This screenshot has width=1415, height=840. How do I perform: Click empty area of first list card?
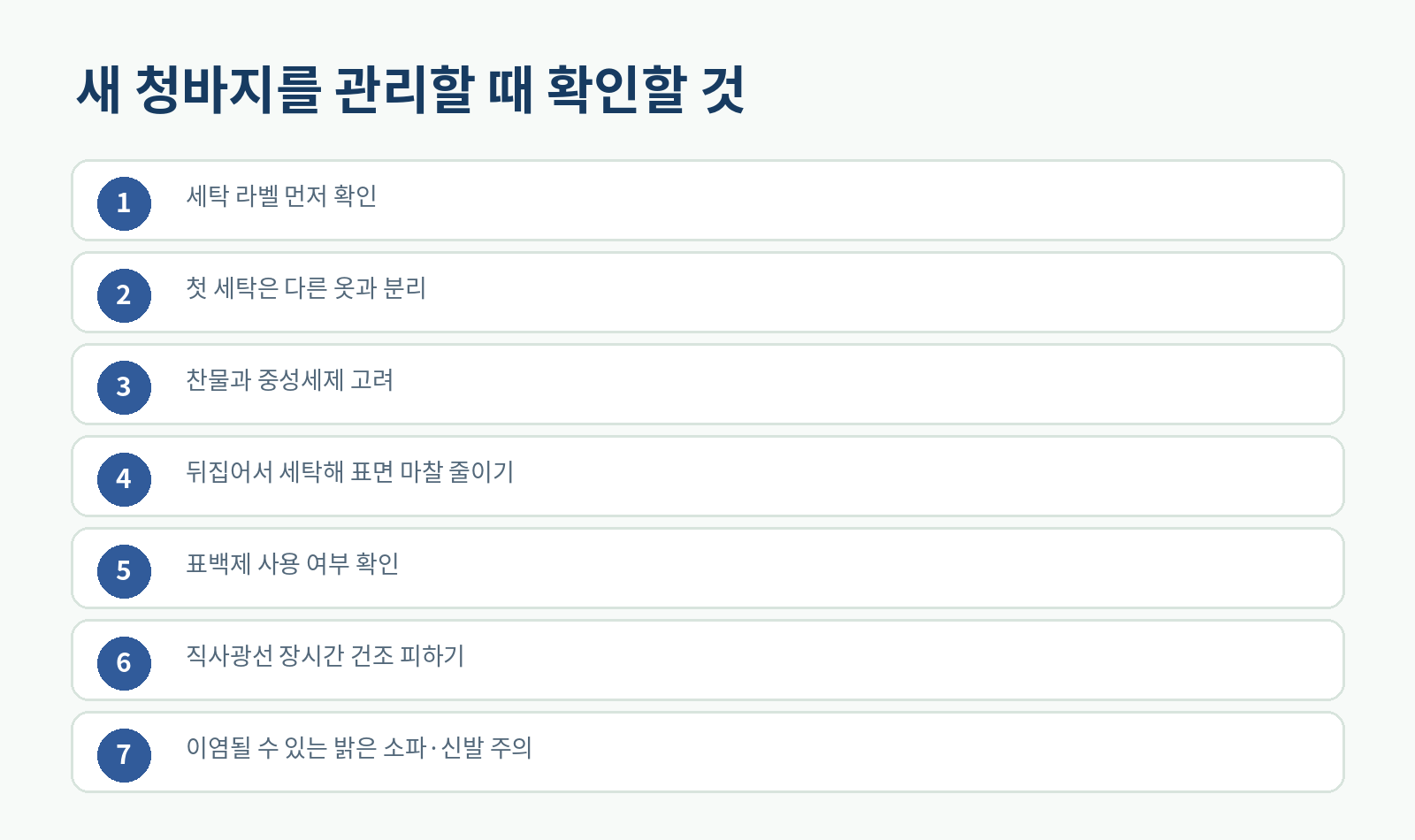[849, 201]
